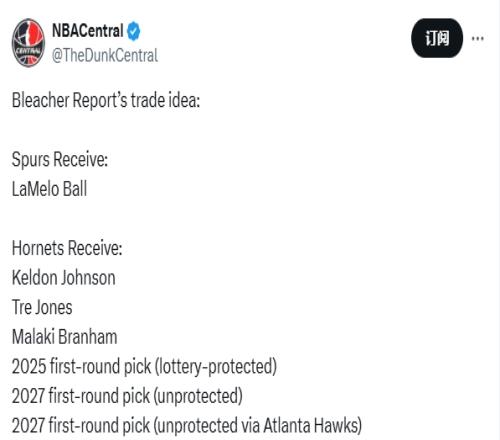Open the NBACentral display name link
500x440 pixels.
coord(88,31)
